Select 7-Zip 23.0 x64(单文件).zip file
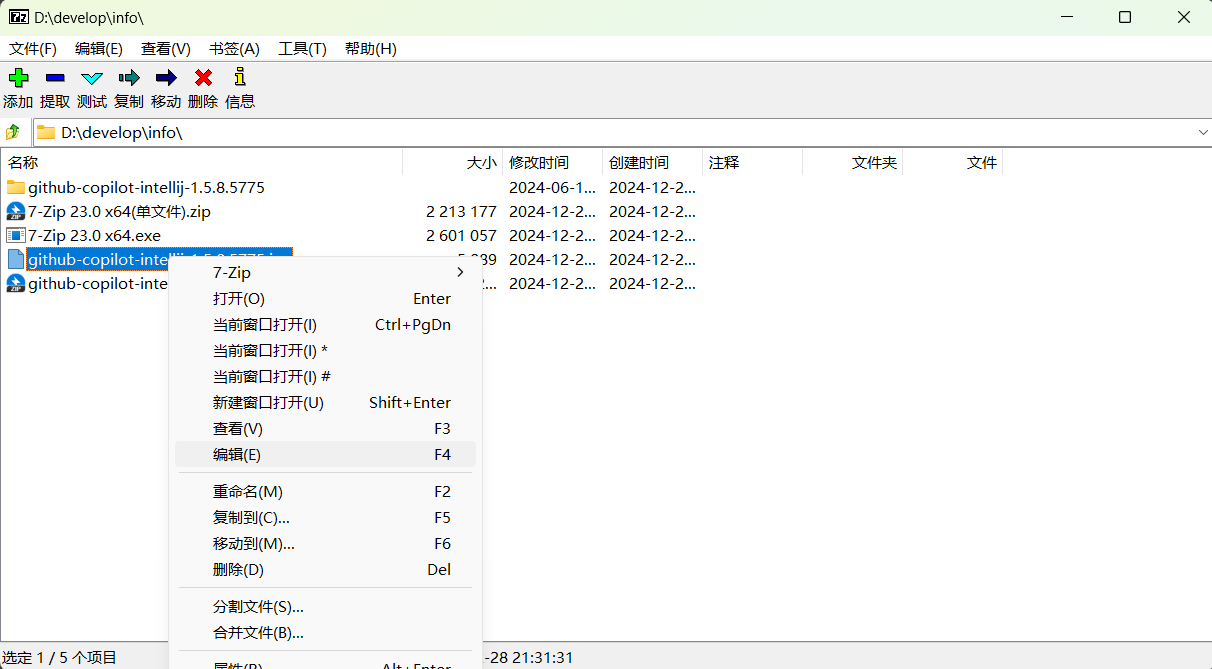This screenshot has width=1212, height=669. 119,211
